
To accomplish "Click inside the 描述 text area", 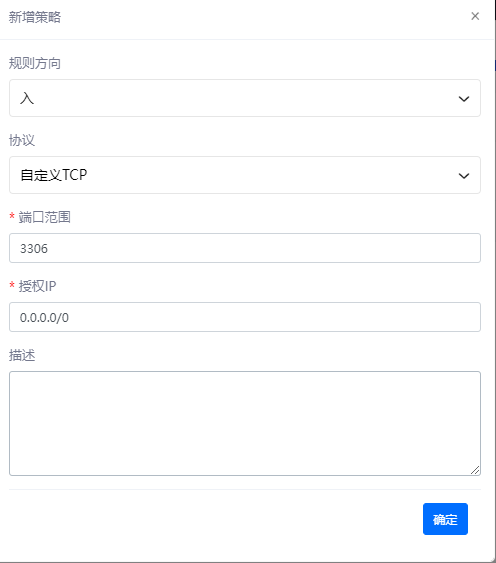I will [245, 423].
